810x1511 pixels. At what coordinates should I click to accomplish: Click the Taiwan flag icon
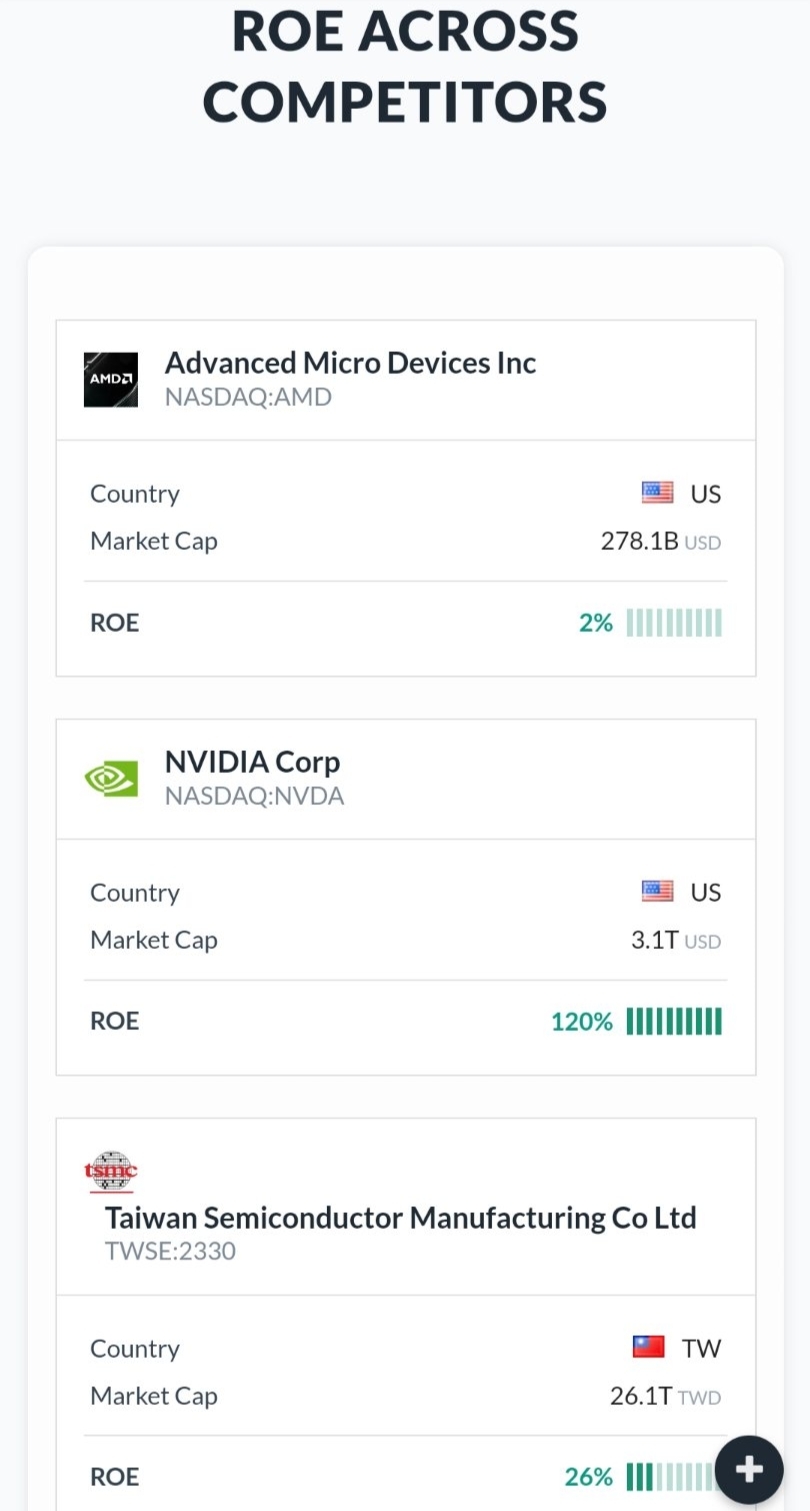(648, 1347)
